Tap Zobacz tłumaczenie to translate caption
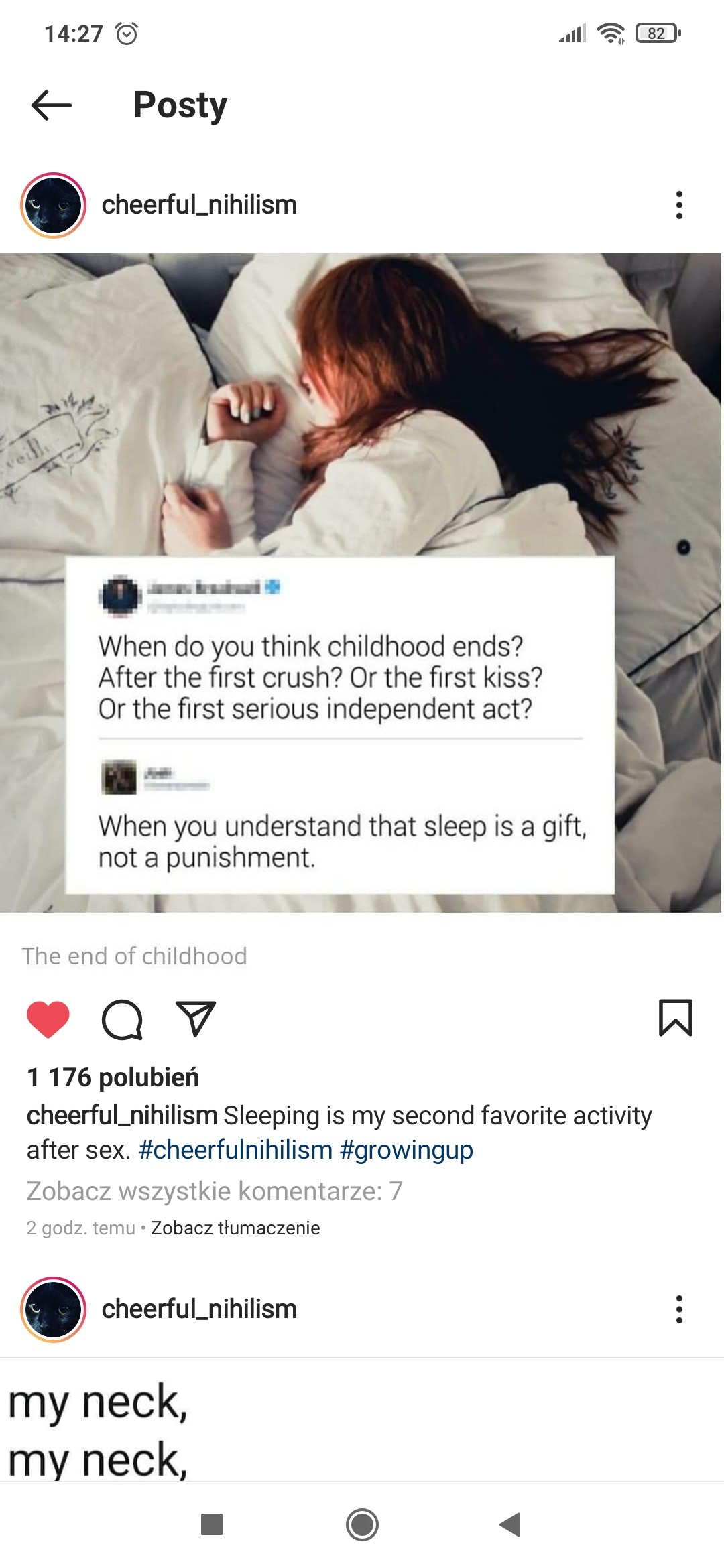The height and width of the screenshot is (1568, 724). [235, 1228]
